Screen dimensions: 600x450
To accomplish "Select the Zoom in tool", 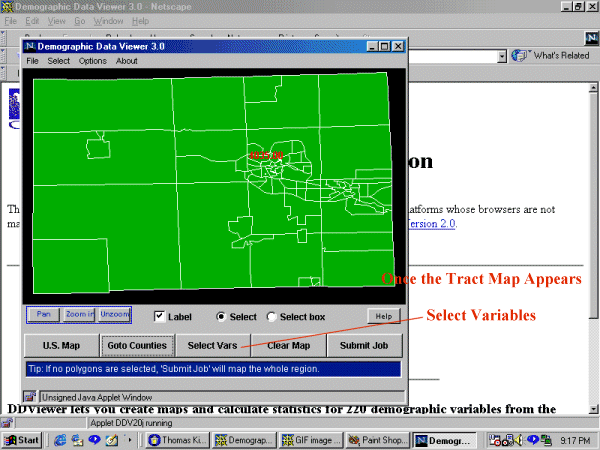I will [x=79, y=315].
